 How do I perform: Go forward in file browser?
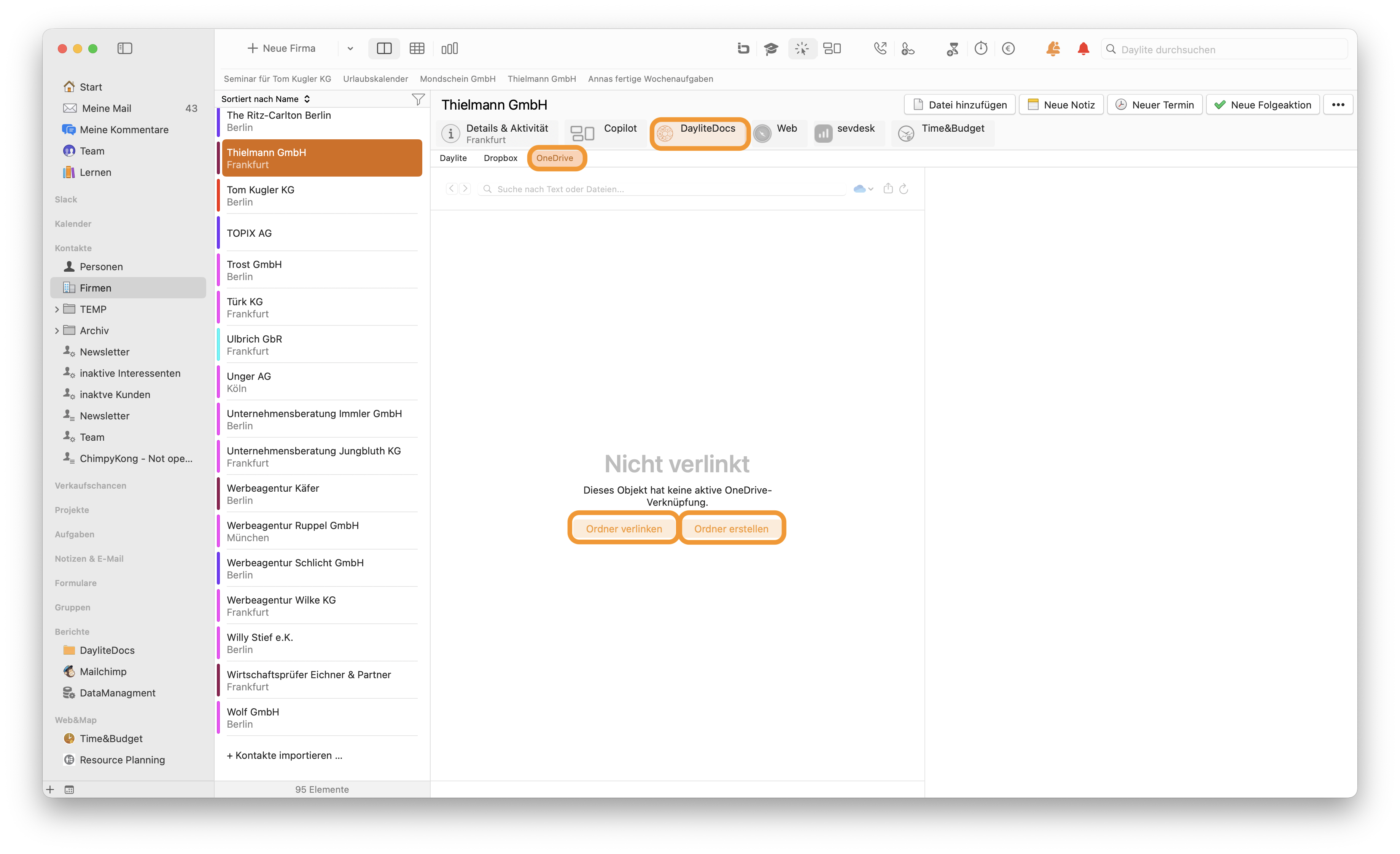[x=465, y=189]
